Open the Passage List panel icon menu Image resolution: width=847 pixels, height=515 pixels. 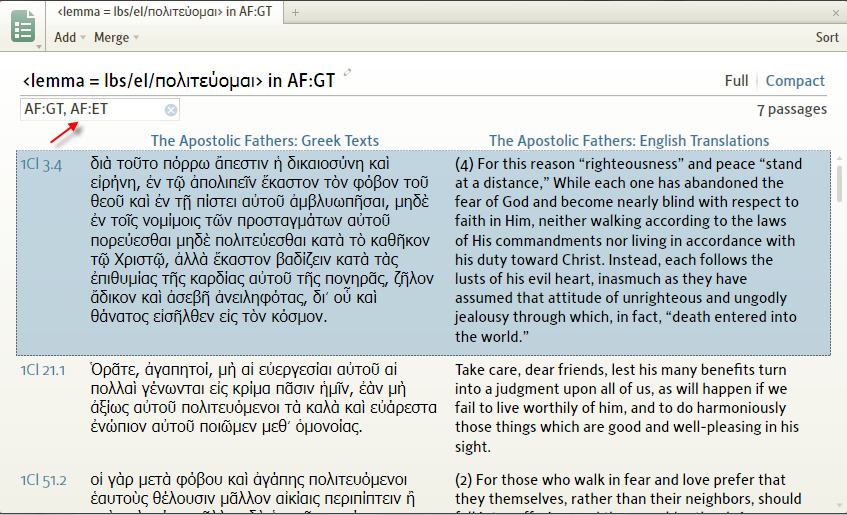tap(23, 26)
